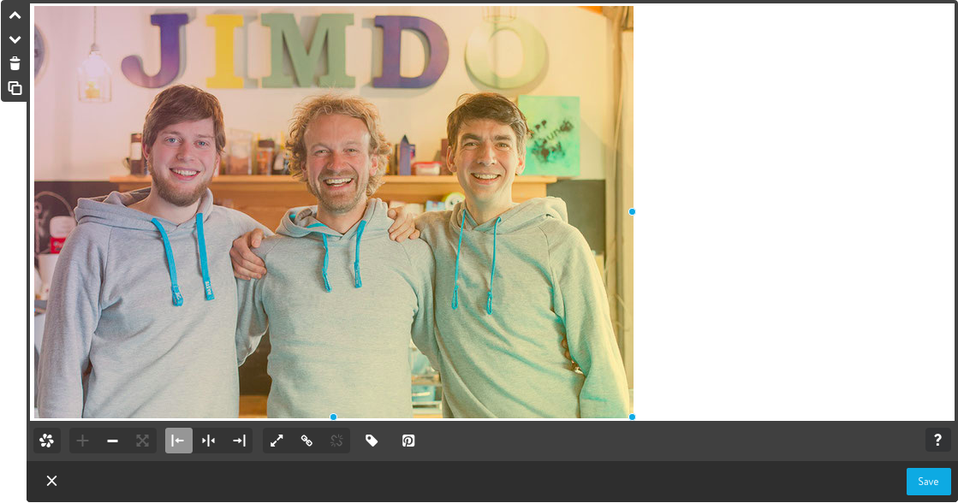
Task: Click the right-edge resize handle dot
Action: coord(632,211)
